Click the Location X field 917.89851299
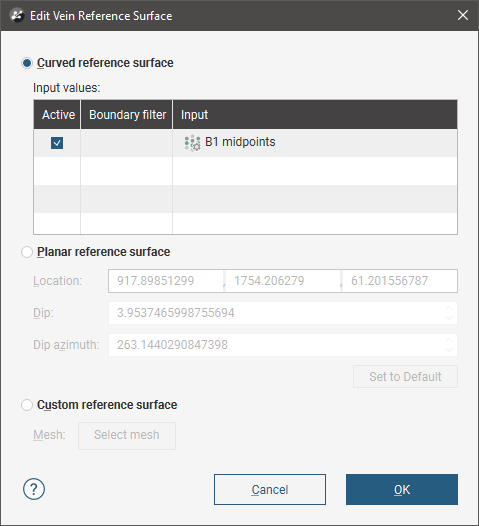This screenshot has width=479, height=526. [x=166, y=281]
